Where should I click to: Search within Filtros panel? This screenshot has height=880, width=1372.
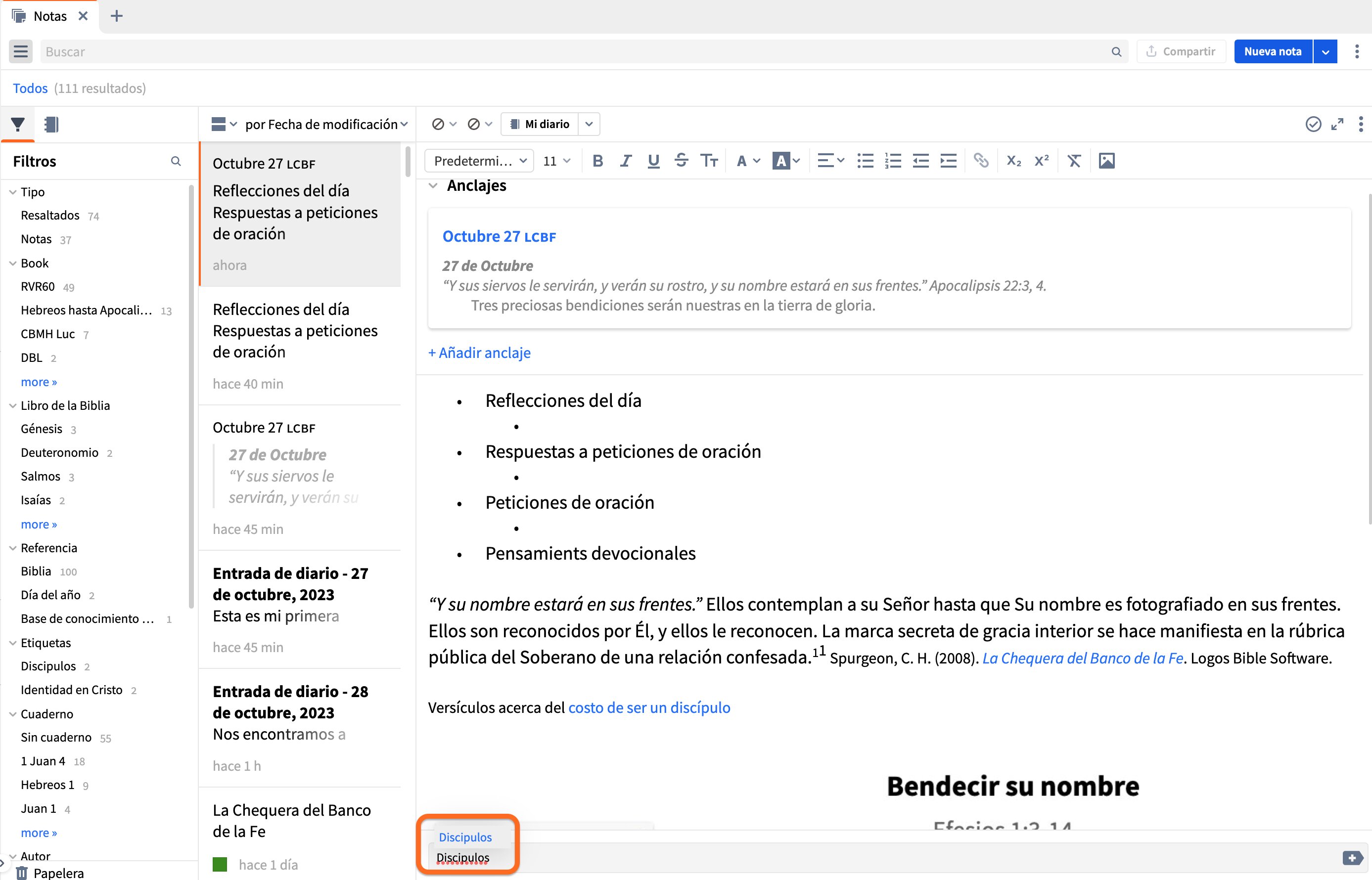(176, 161)
